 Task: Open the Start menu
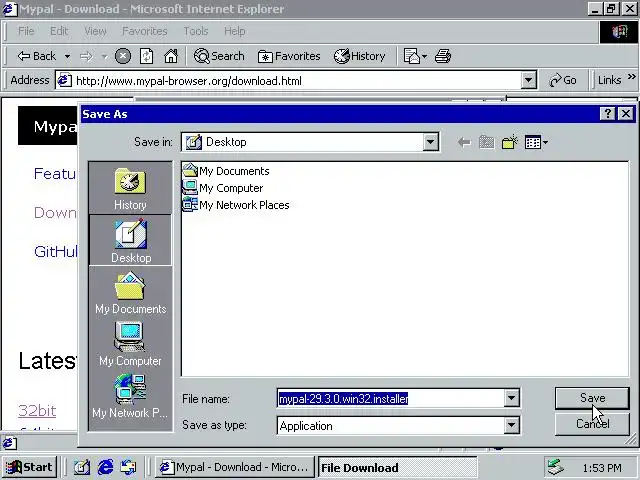point(29,467)
